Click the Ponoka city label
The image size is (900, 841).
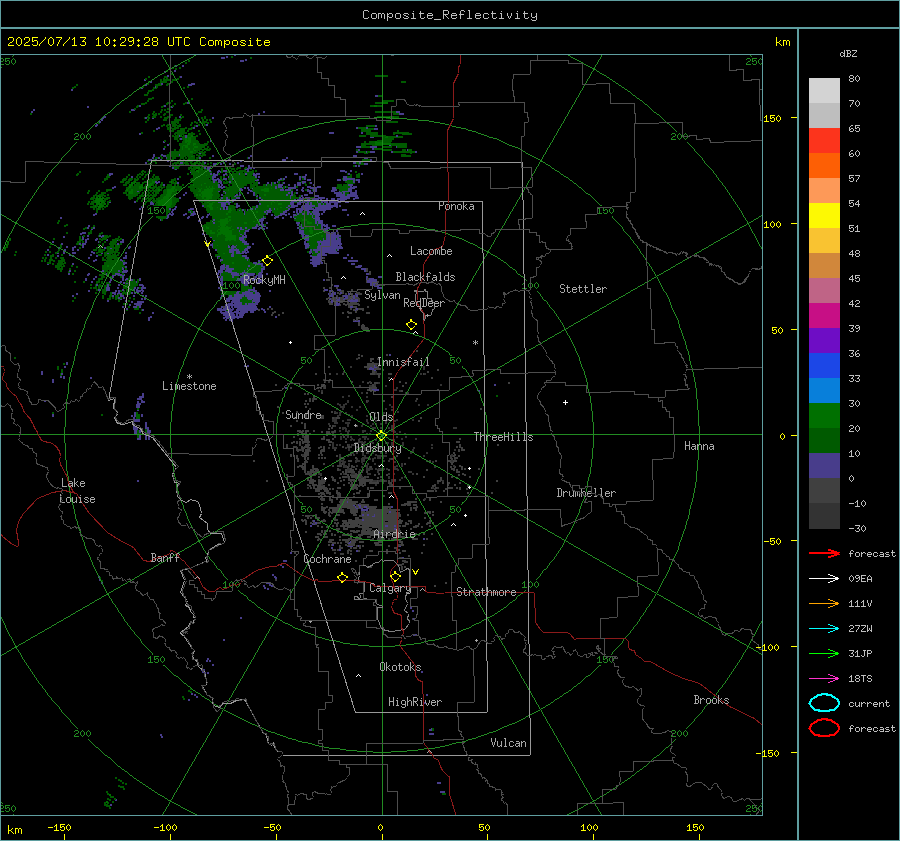pyautogui.click(x=456, y=206)
